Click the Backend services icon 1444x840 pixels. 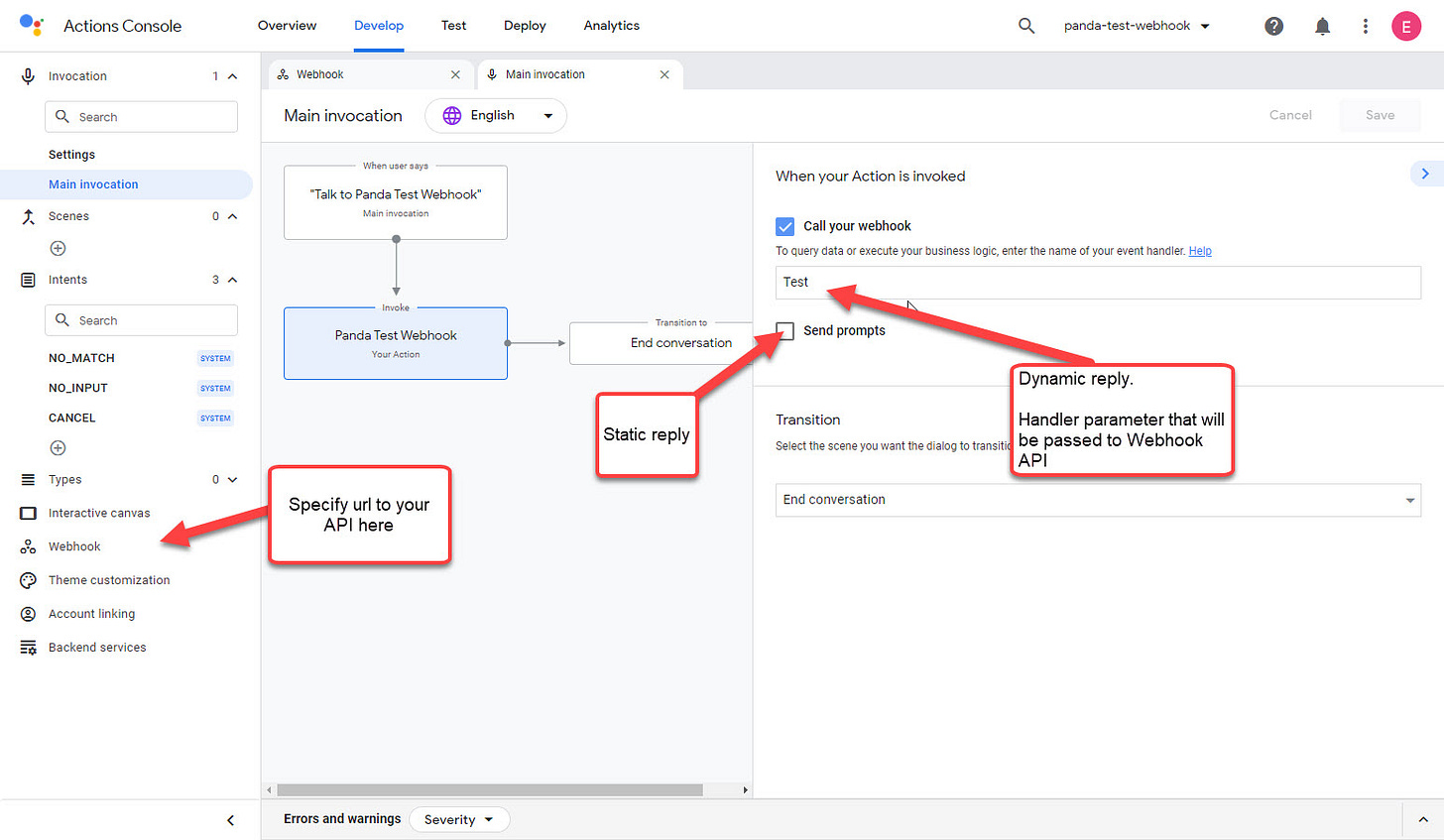tap(28, 648)
